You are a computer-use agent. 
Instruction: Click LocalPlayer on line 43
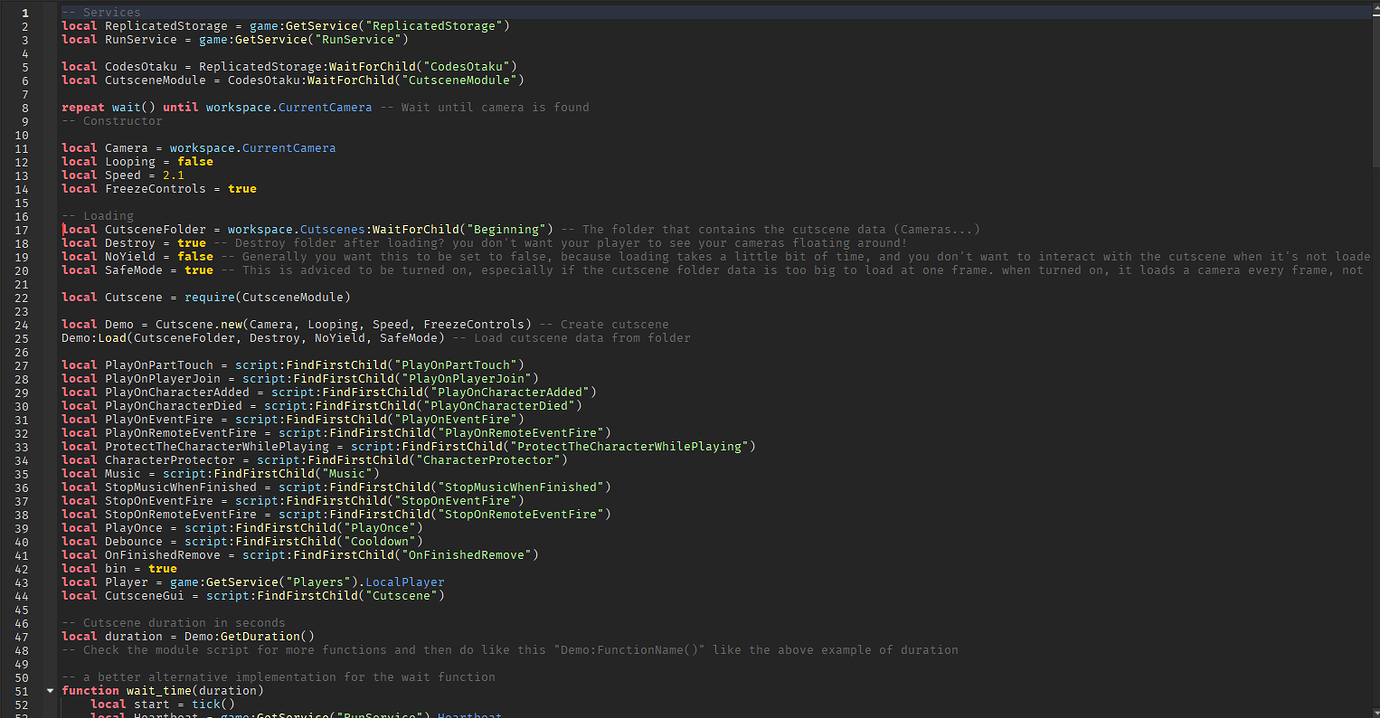click(x=405, y=582)
